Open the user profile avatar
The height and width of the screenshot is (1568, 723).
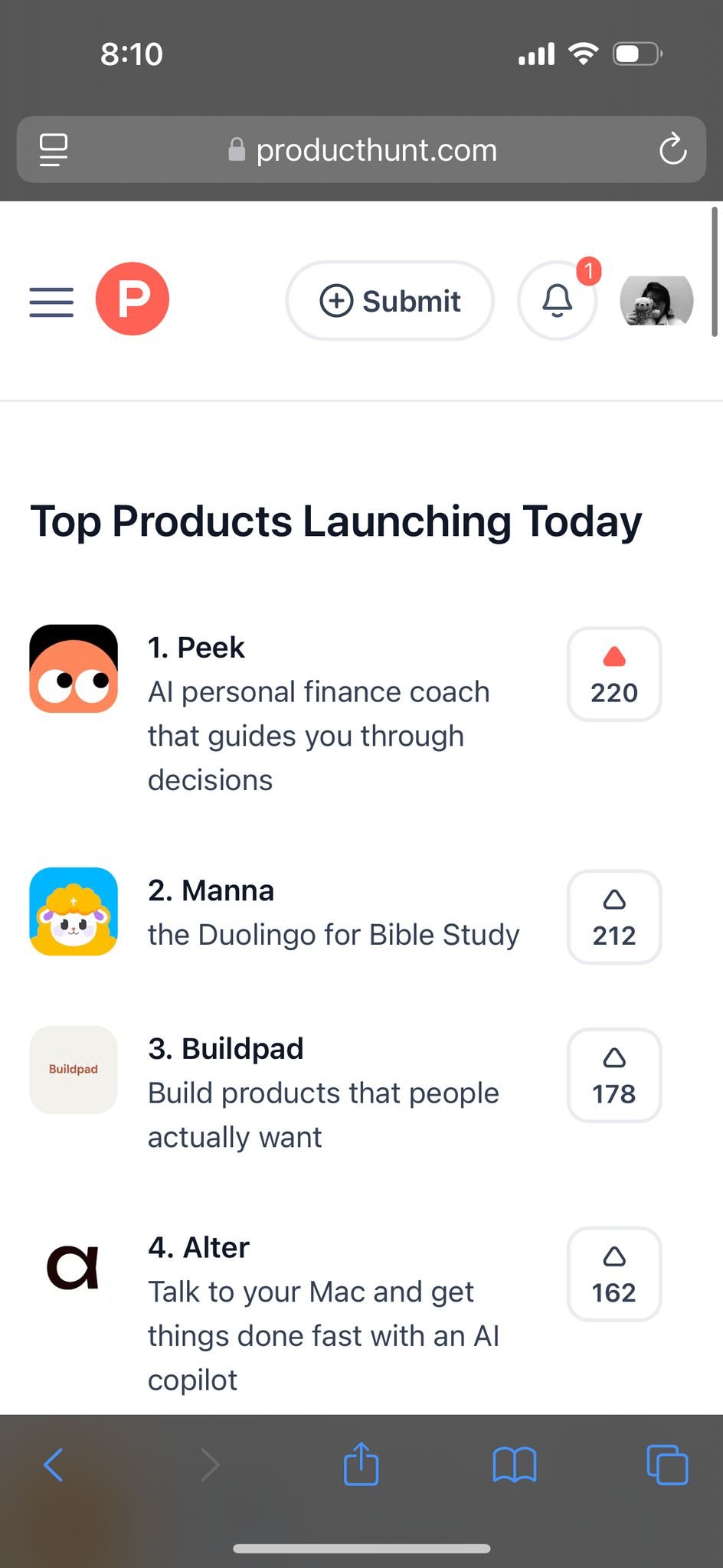click(x=656, y=301)
